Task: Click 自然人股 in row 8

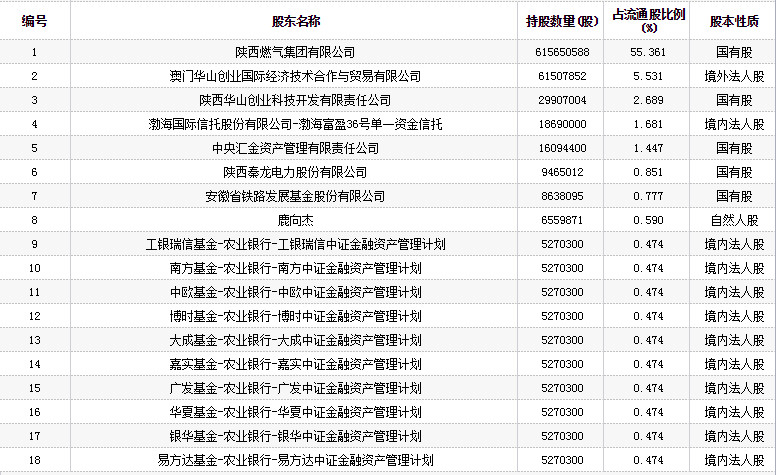Action: (734, 220)
